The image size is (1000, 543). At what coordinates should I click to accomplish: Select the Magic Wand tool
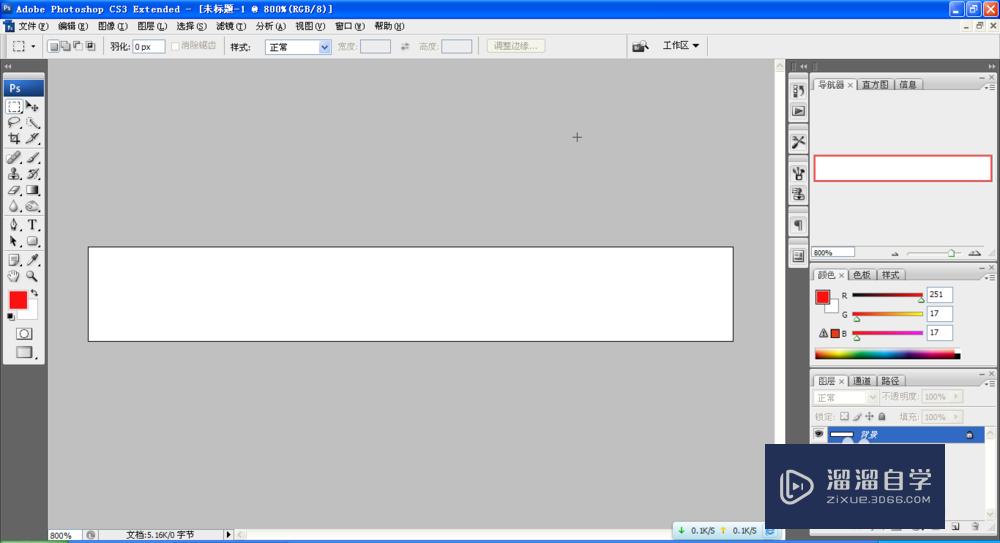[x=33, y=123]
